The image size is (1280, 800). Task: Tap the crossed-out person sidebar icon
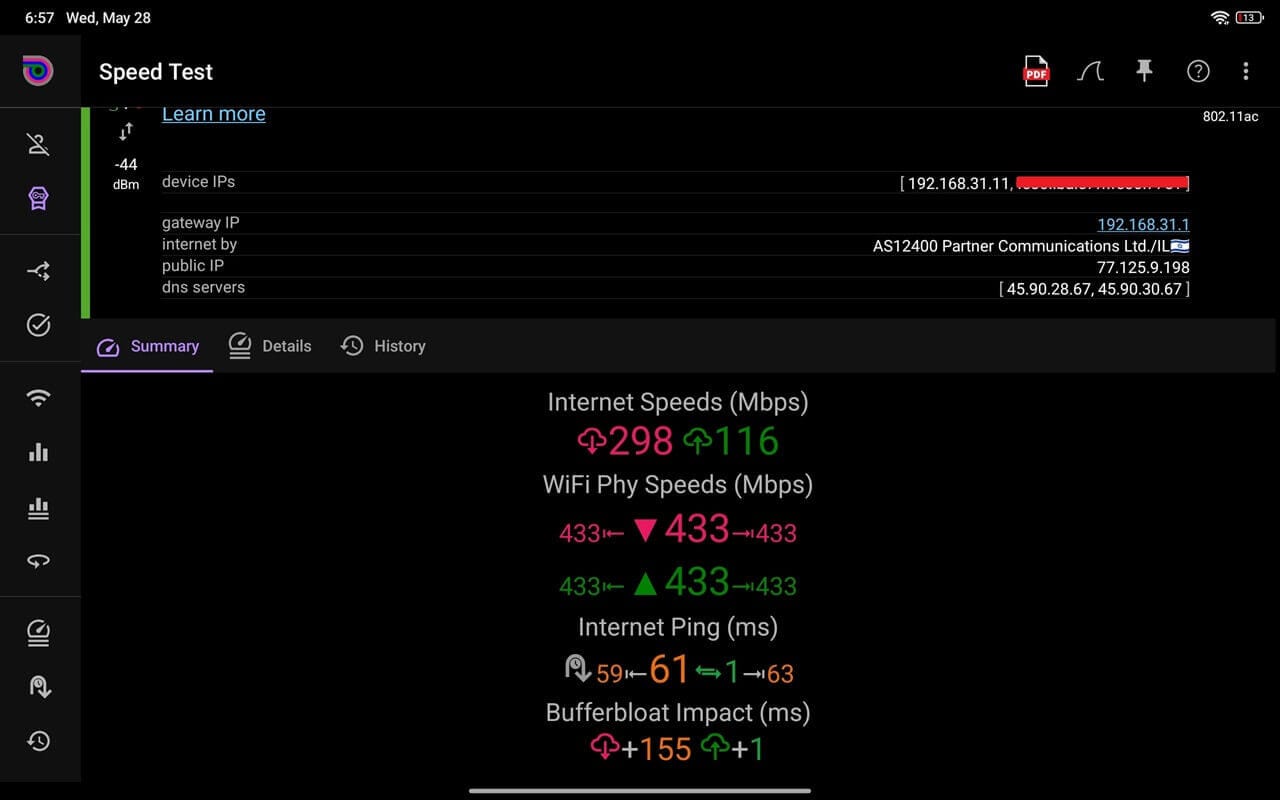(39, 145)
